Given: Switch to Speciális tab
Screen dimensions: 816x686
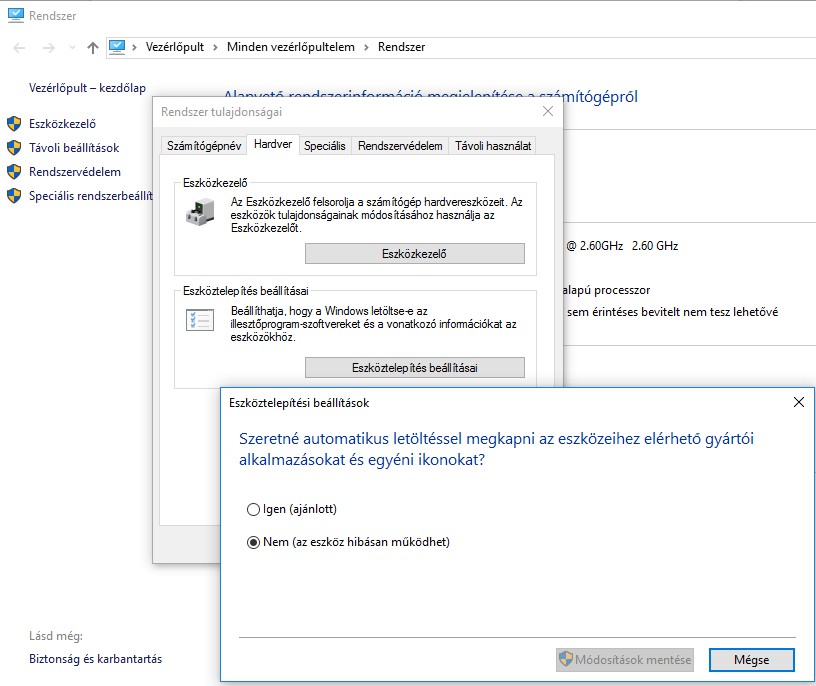Looking at the screenshot, I should [x=325, y=146].
